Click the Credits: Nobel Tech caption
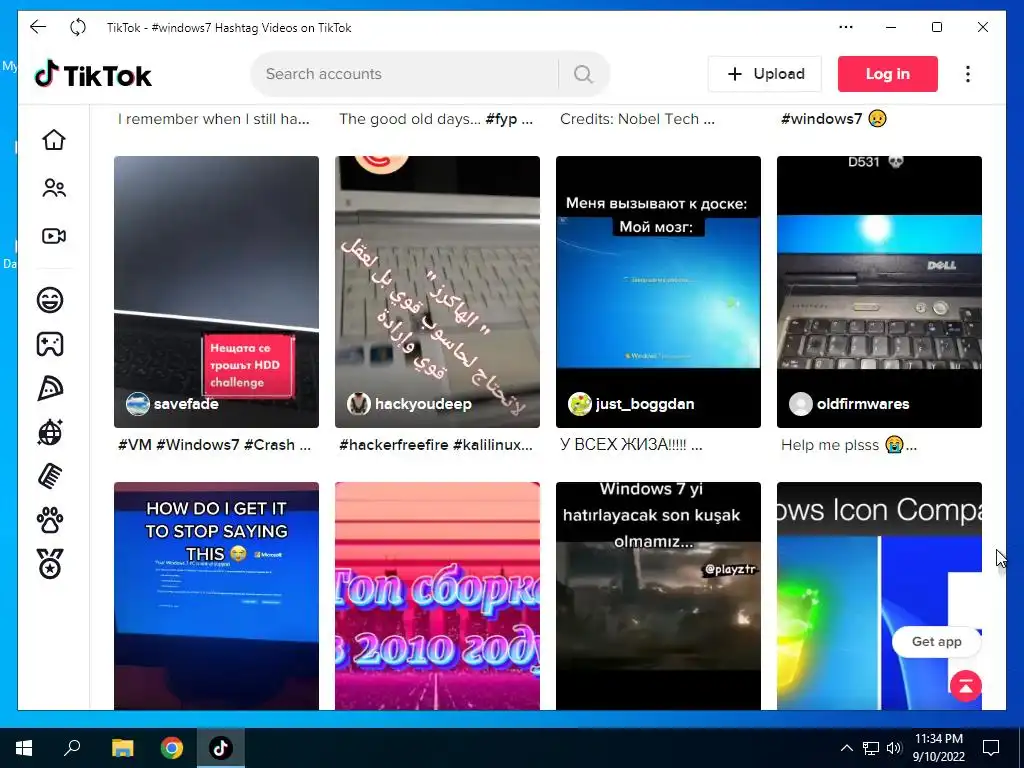This screenshot has width=1024, height=768. click(x=637, y=119)
